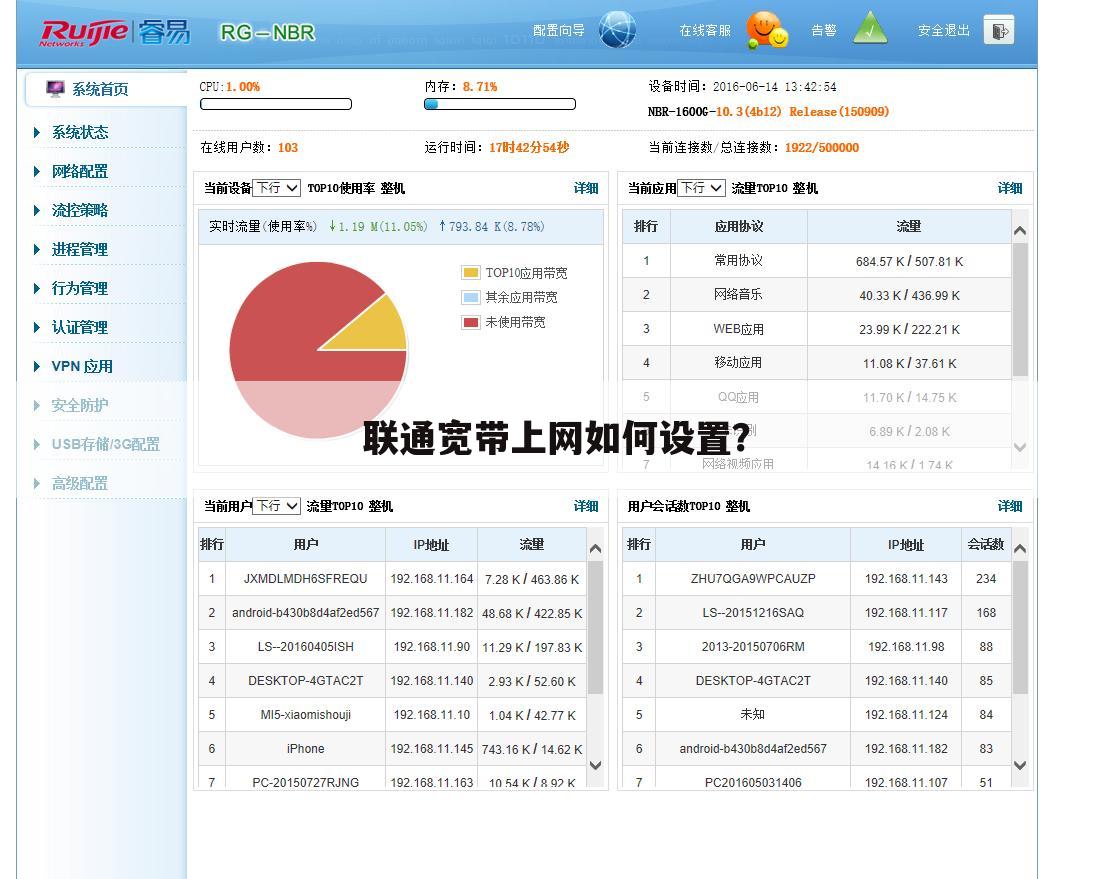Click the CPU usage progress bar
Image resolution: width=1111 pixels, height=879 pixels.
click(276, 104)
